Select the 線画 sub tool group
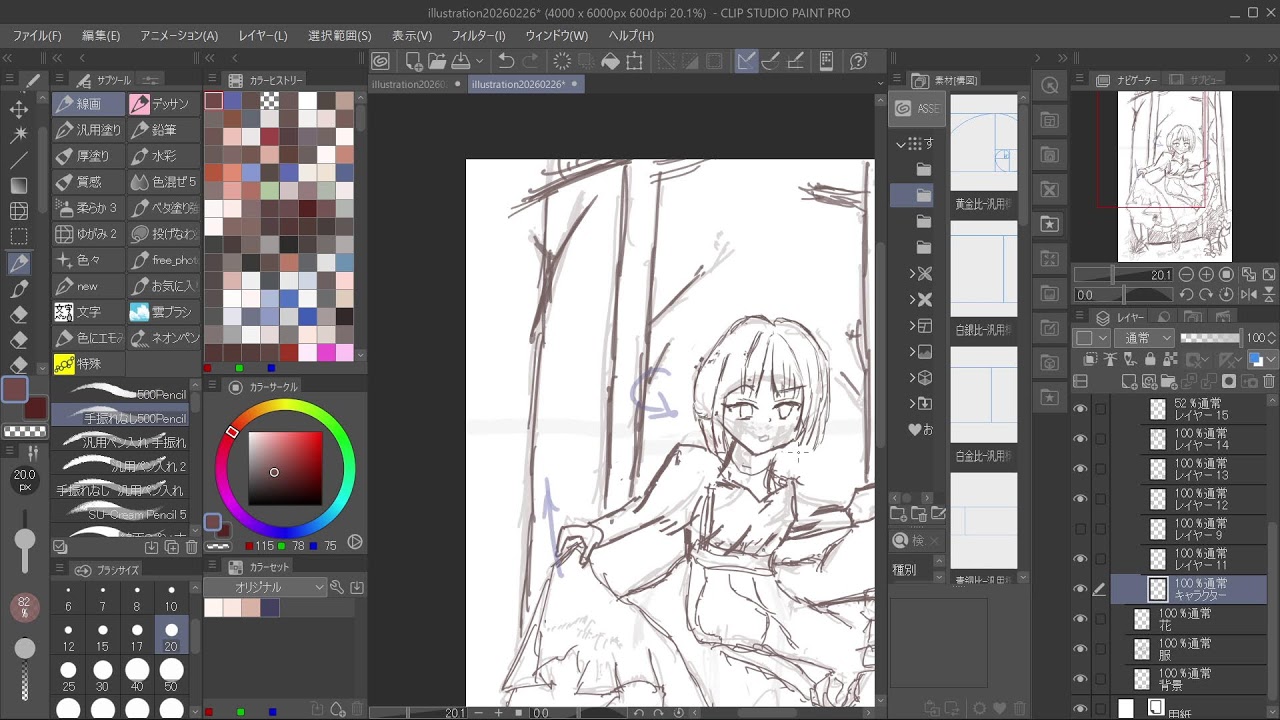 89,103
